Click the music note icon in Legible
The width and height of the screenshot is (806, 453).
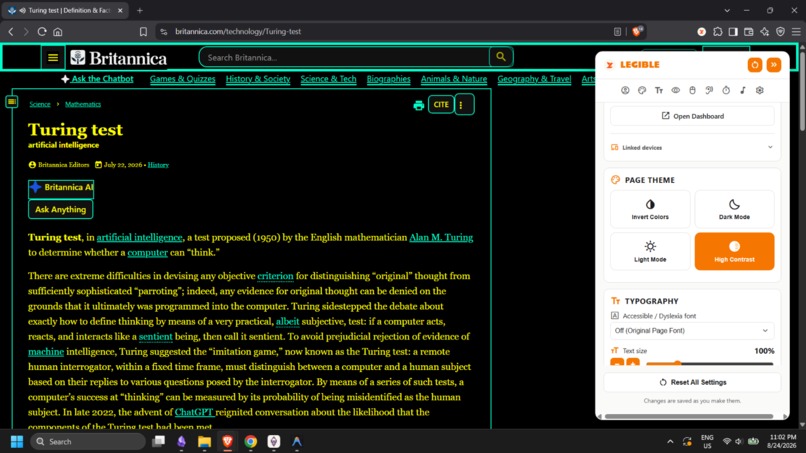[743, 90]
